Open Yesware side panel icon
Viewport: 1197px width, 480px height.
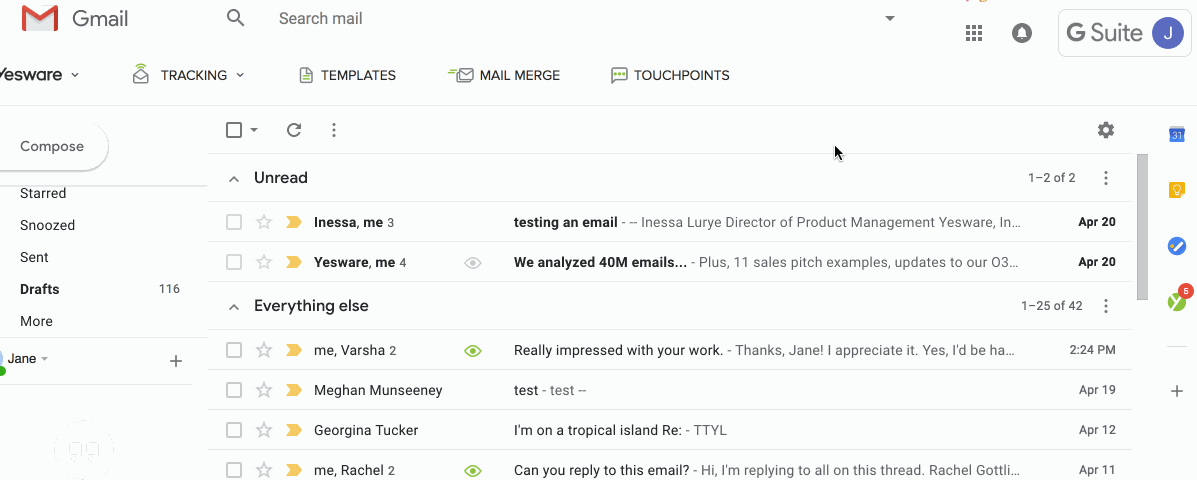coord(1178,301)
